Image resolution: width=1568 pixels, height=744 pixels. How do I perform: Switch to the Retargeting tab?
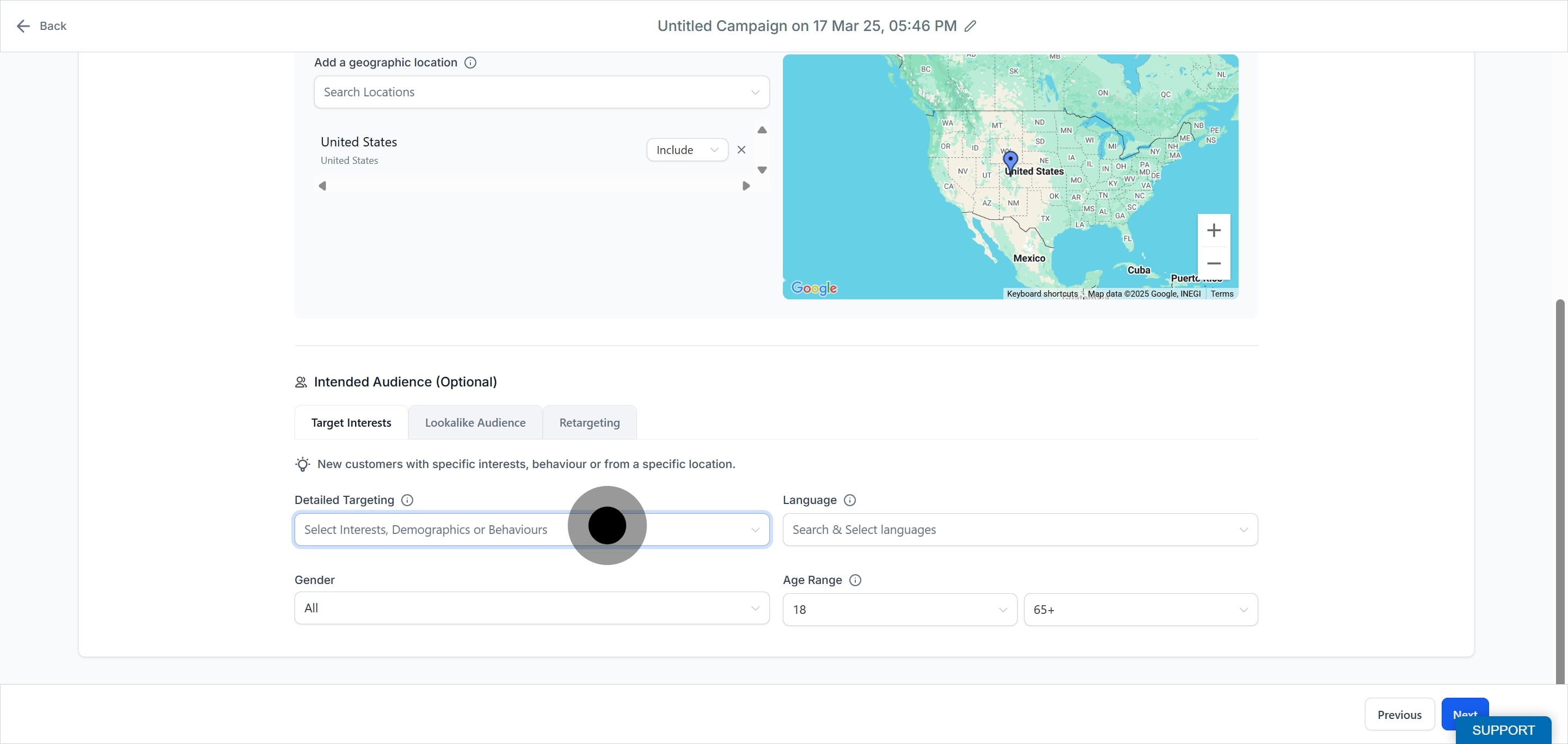pos(589,423)
